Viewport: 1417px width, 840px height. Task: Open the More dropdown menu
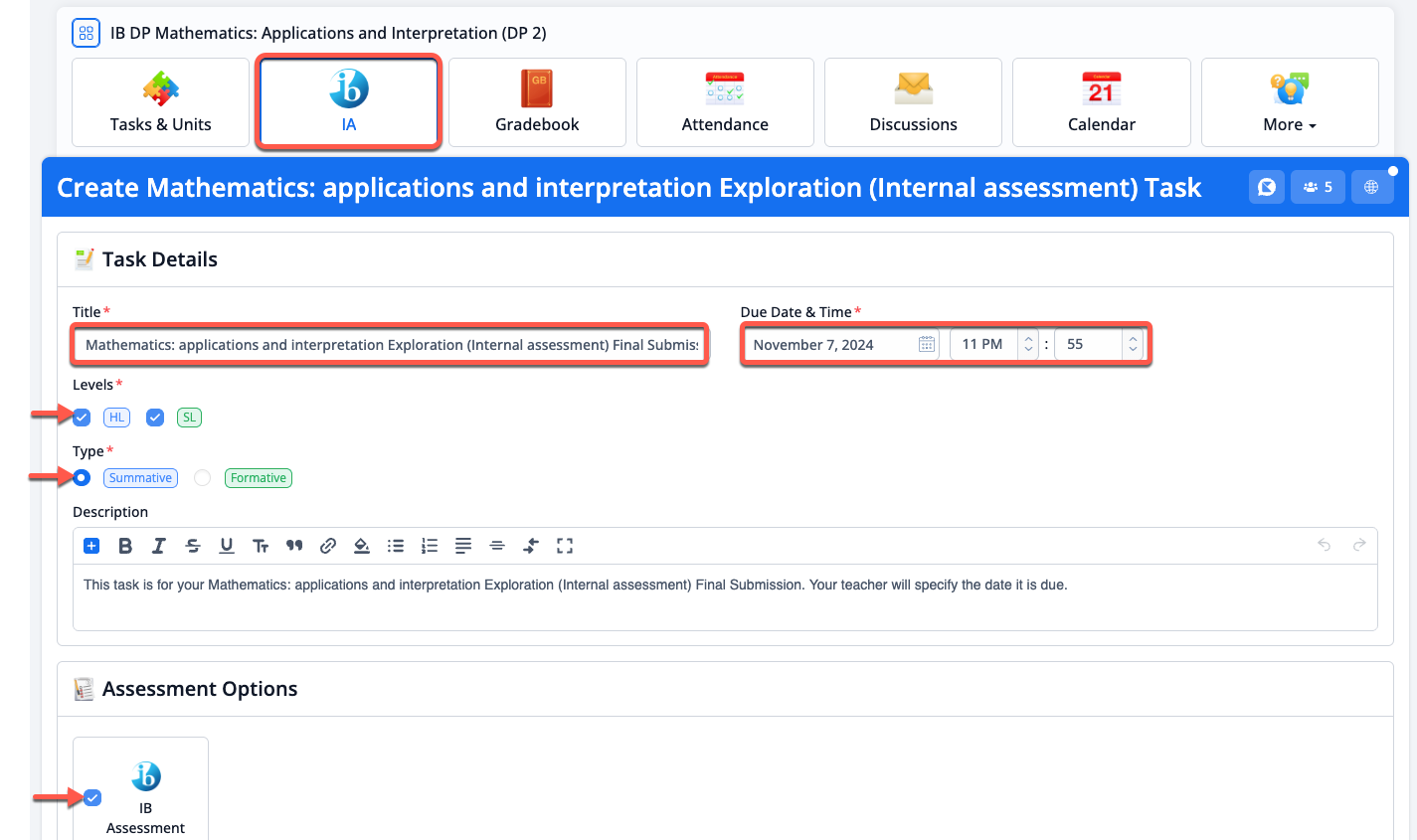(x=1289, y=103)
